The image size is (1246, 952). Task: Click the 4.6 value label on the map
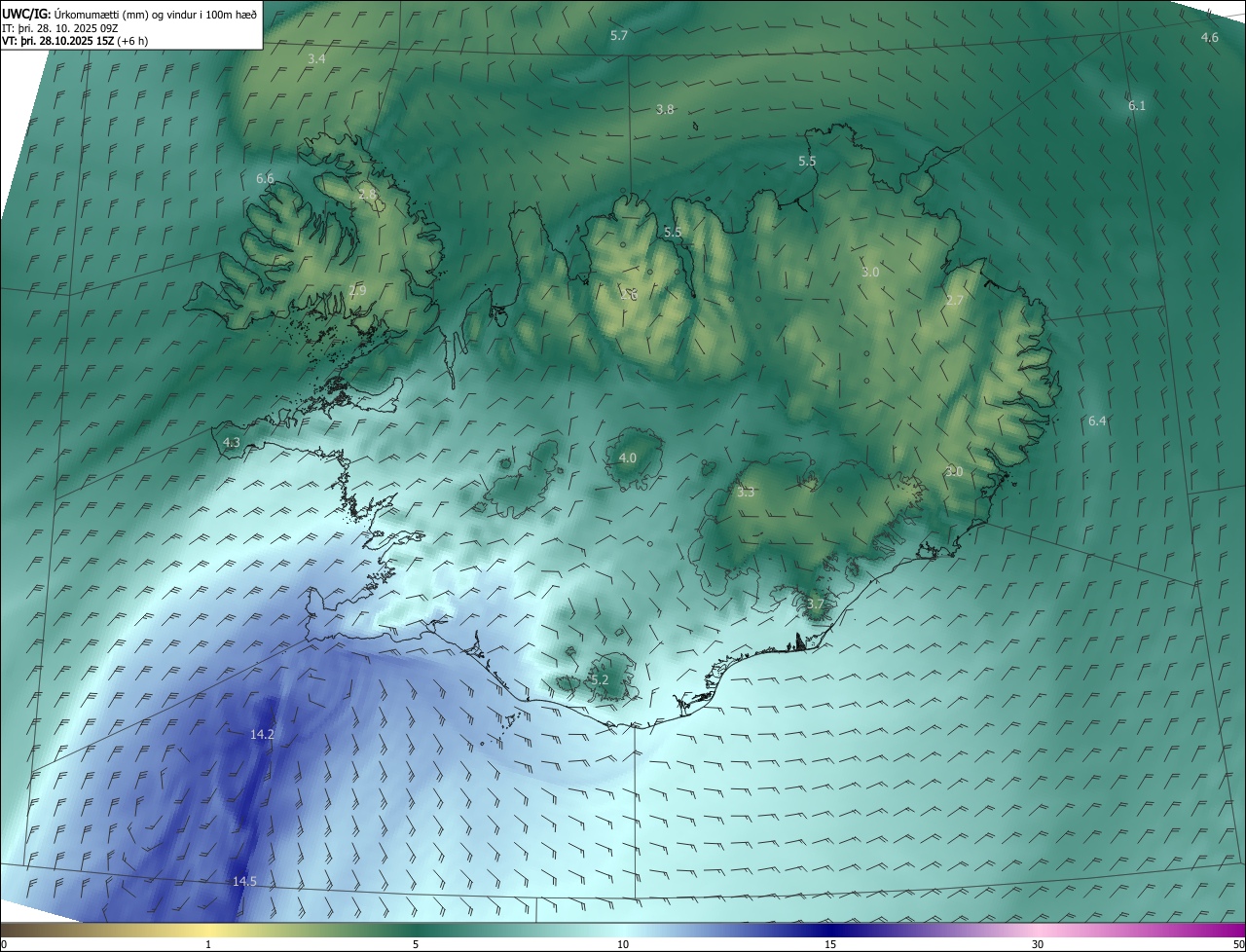pos(1209,37)
